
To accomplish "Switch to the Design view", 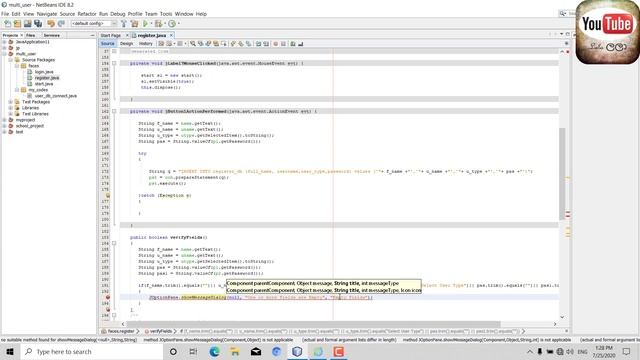I will 126,44.
